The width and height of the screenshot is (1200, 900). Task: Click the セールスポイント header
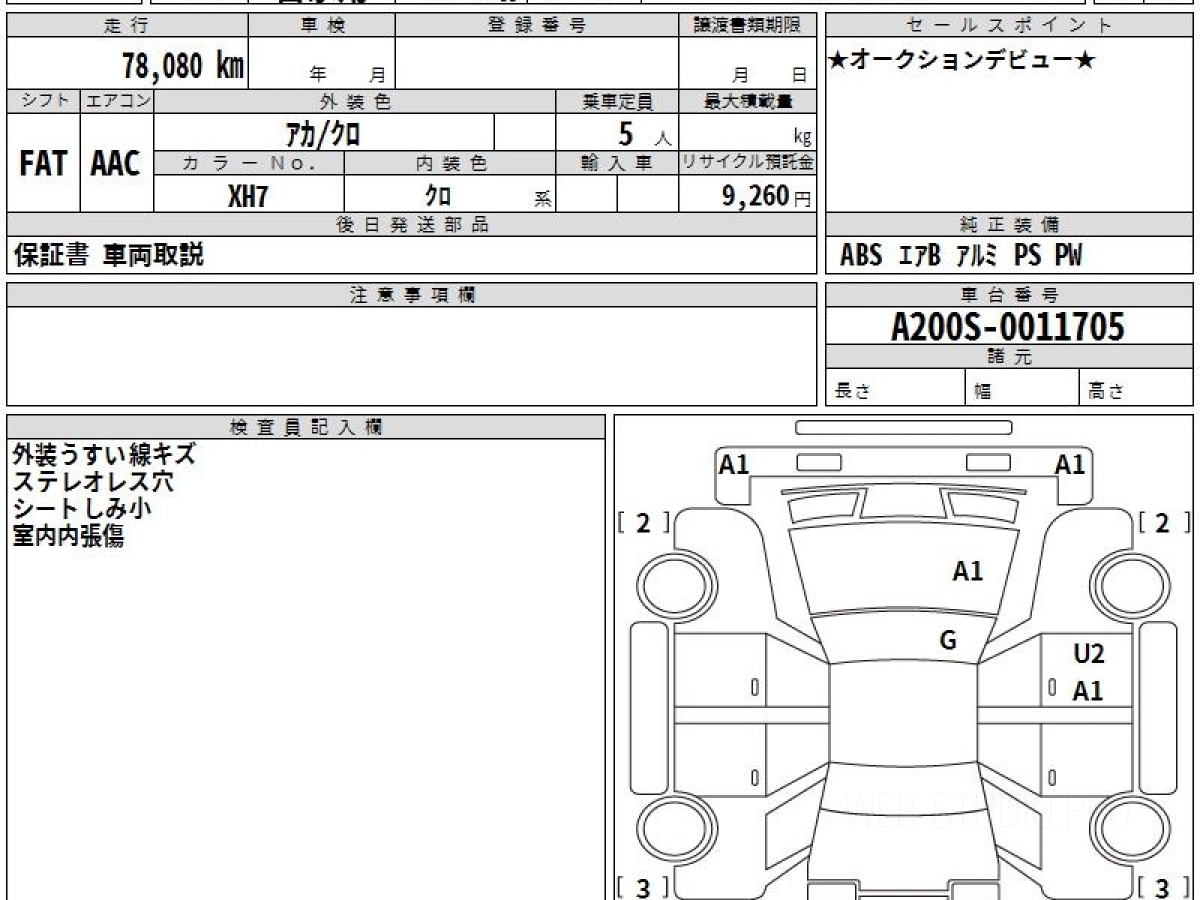(1010, 26)
